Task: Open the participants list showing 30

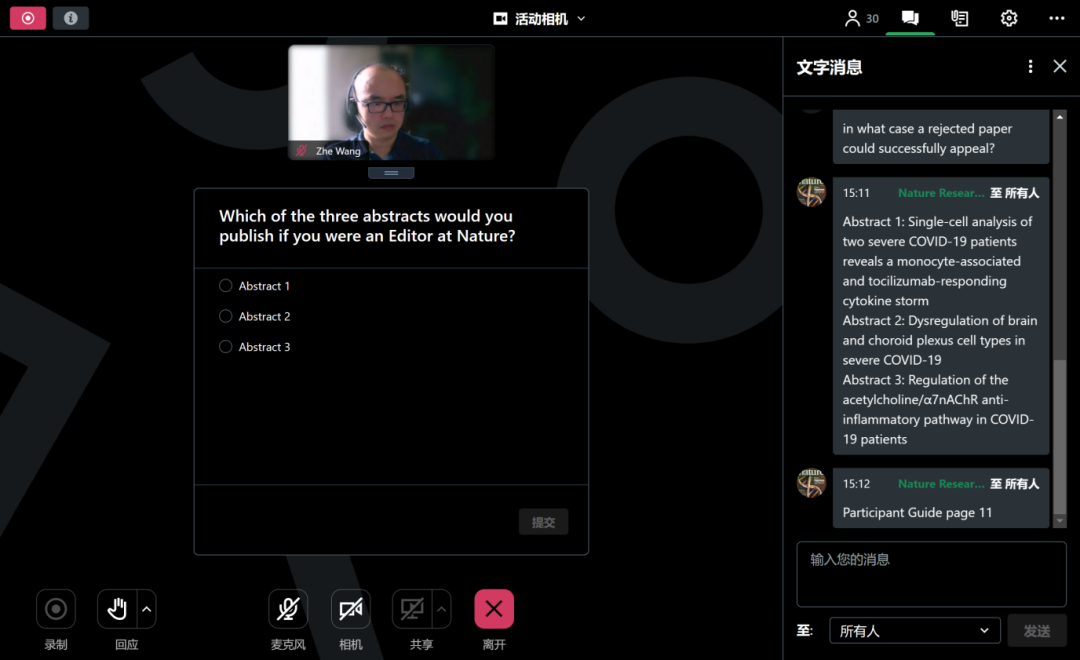Action: (x=861, y=18)
